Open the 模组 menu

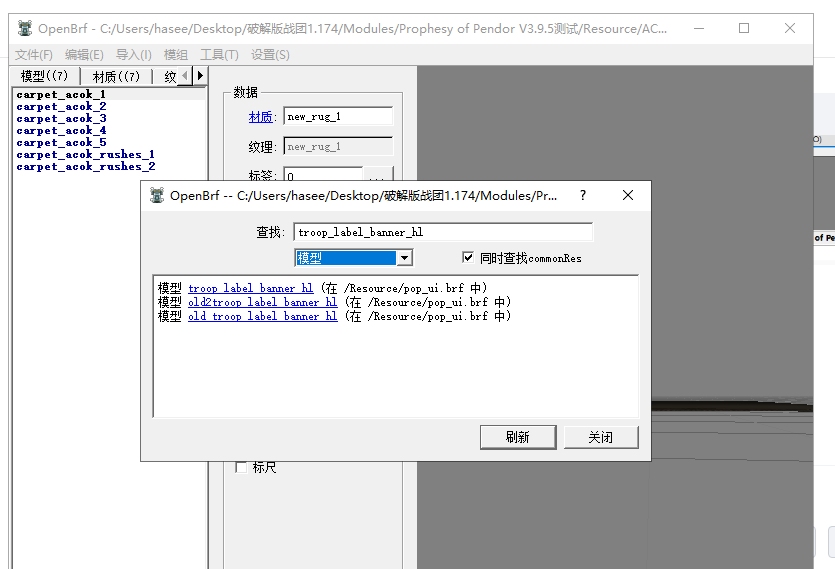tap(176, 55)
